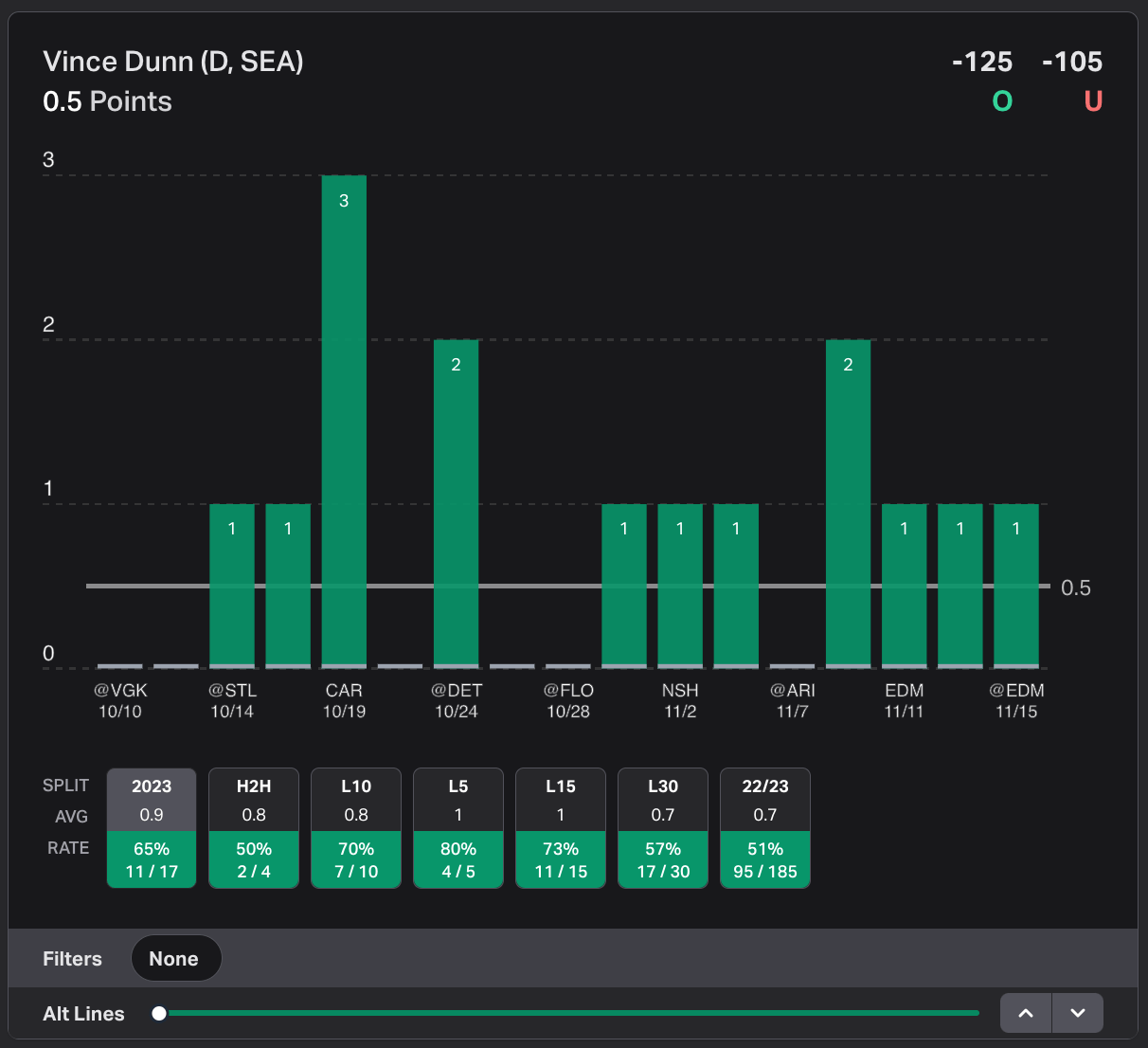Open the Filters None dropdown
1148x1048 pixels.
pos(175,959)
